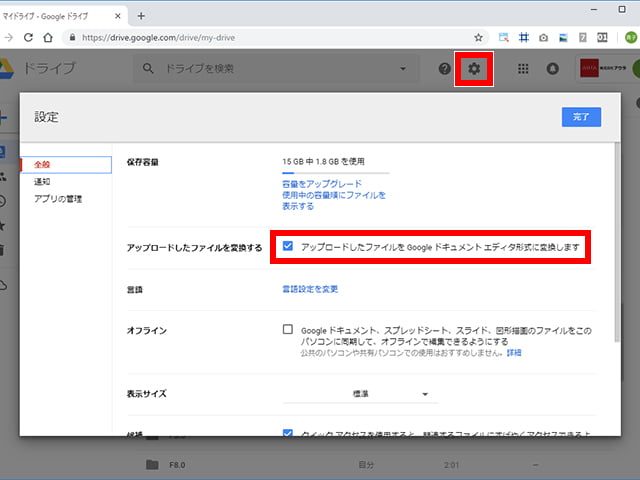Image resolution: width=640 pixels, height=480 pixels.
Task: Select the アプリの管理 tab
Action: tap(58, 199)
